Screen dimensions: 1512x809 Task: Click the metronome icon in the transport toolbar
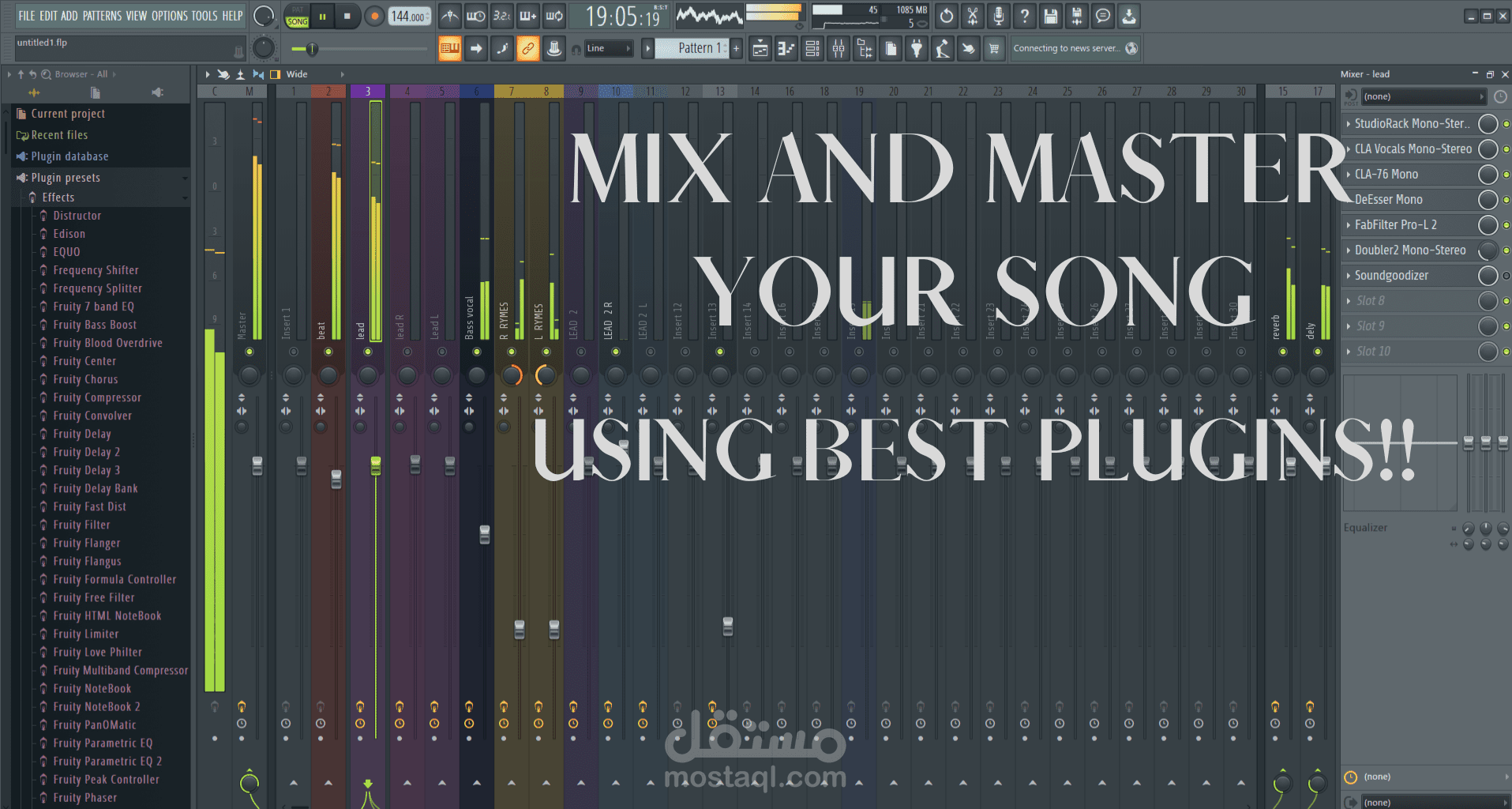tap(450, 16)
